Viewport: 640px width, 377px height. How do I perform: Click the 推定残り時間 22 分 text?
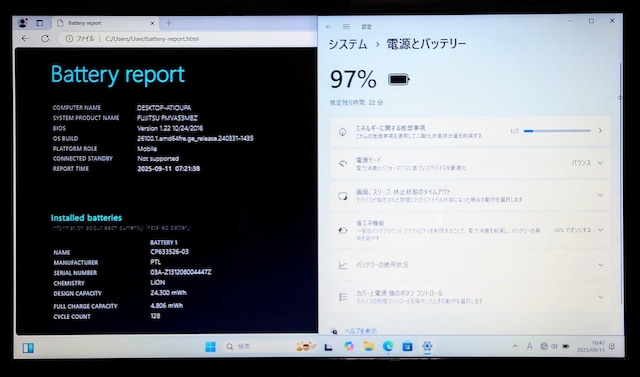pos(357,103)
